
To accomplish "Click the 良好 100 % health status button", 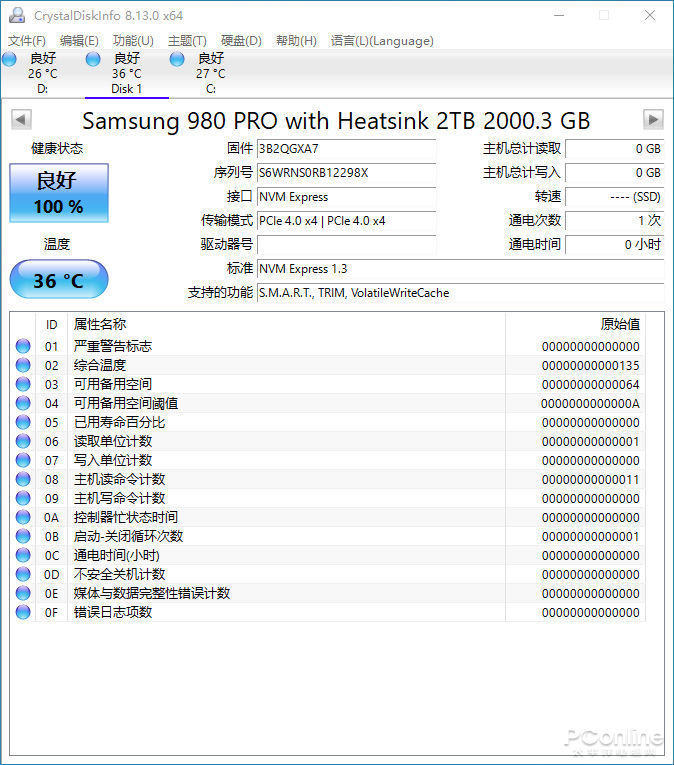I will (x=59, y=193).
